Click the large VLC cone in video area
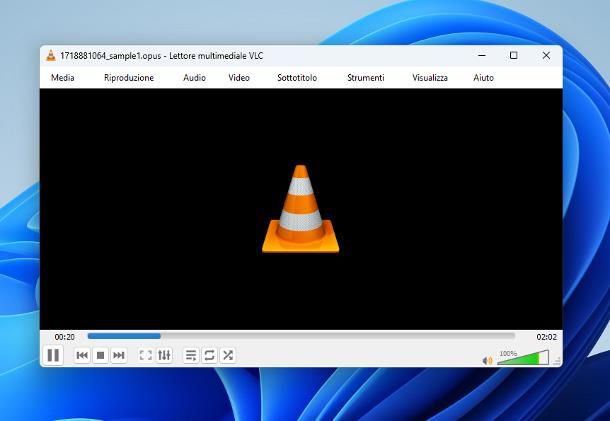Image resolution: width=610 pixels, height=421 pixels. pyautogui.click(x=301, y=209)
